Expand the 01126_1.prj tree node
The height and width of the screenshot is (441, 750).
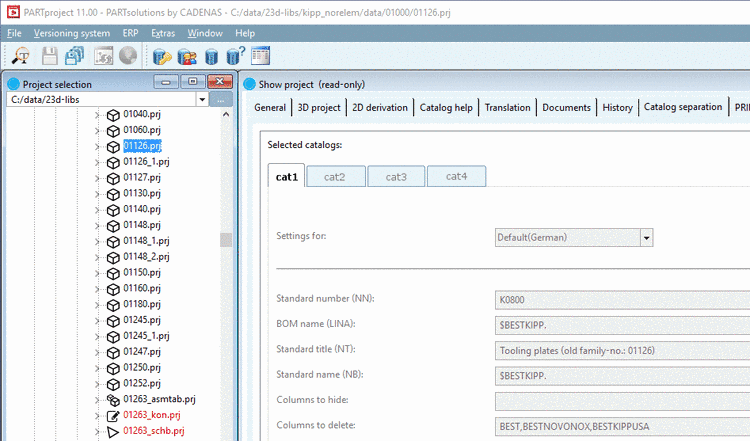pos(97,163)
